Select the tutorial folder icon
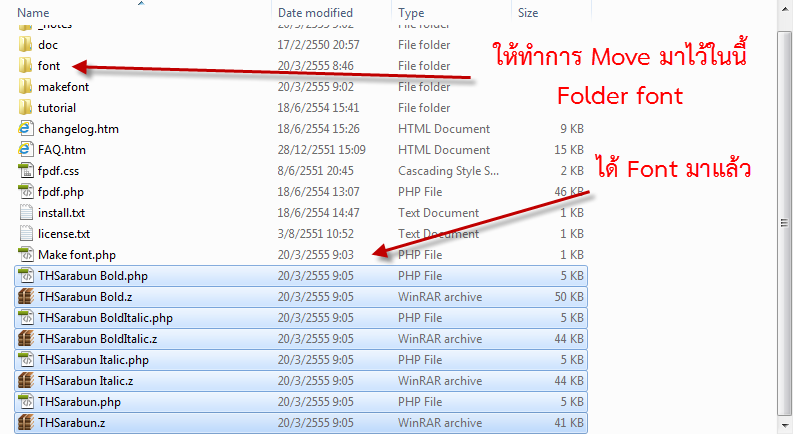 25,108
